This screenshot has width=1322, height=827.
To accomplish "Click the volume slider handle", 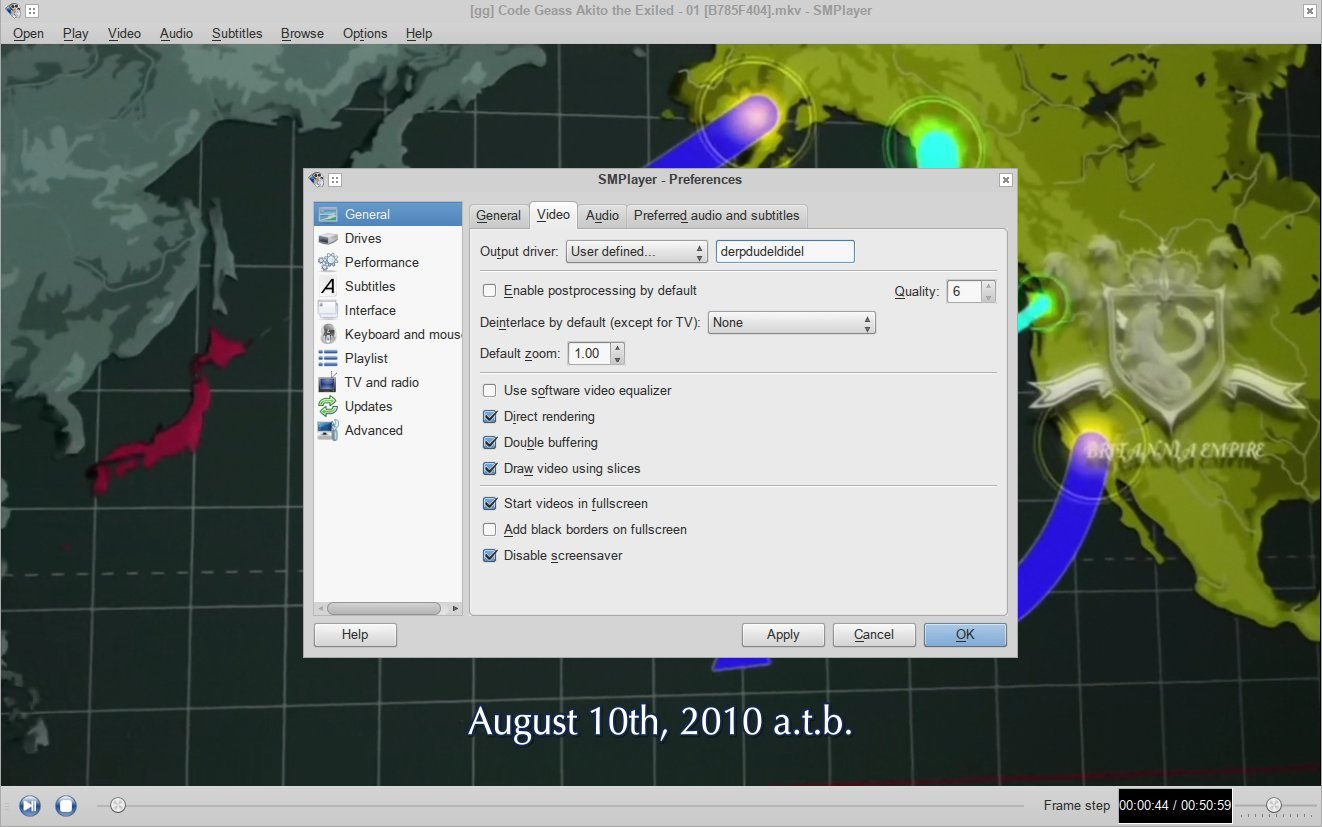I will coord(1273,805).
